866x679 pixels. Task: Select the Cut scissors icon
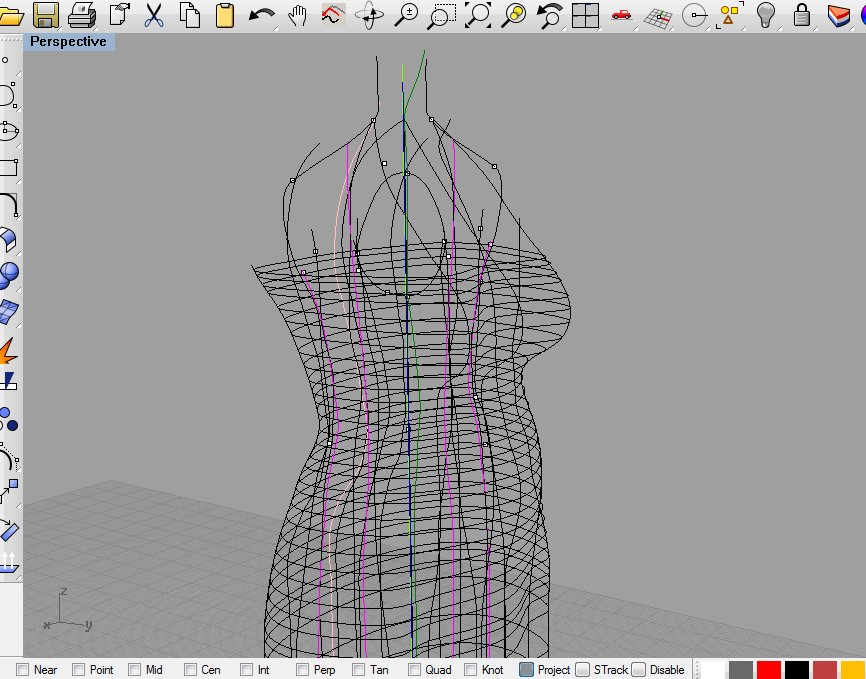(x=153, y=14)
